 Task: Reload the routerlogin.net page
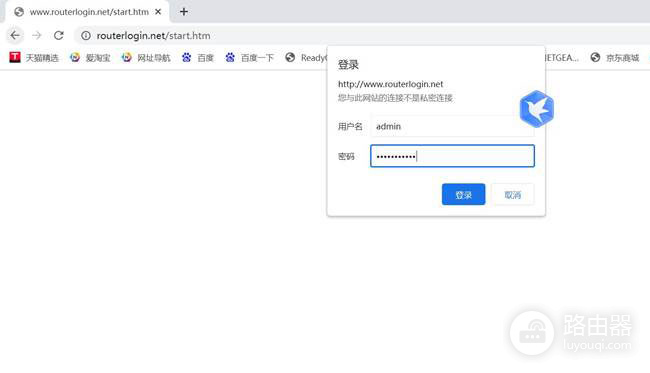[59, 36]
